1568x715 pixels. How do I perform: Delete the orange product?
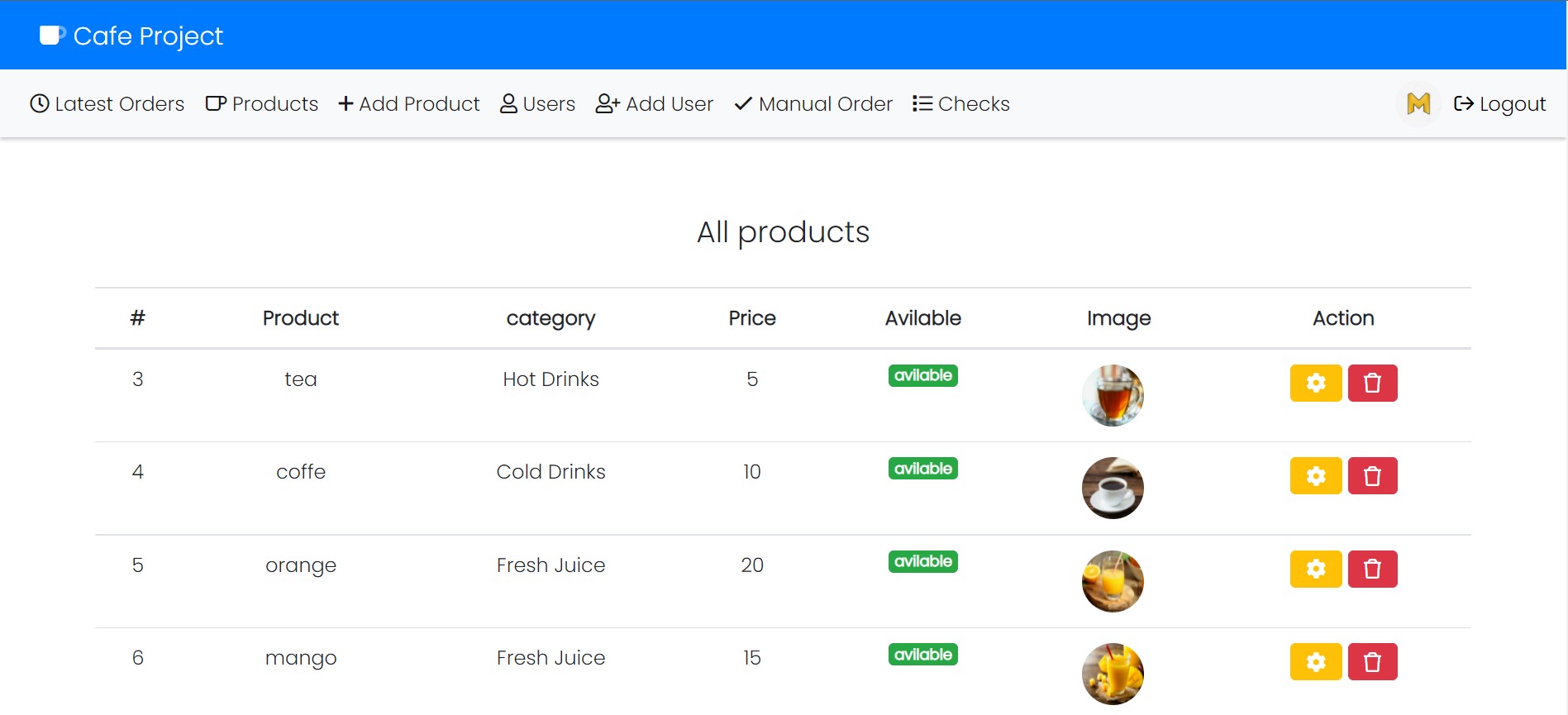pyautogui.click(x=1372, y=570)
